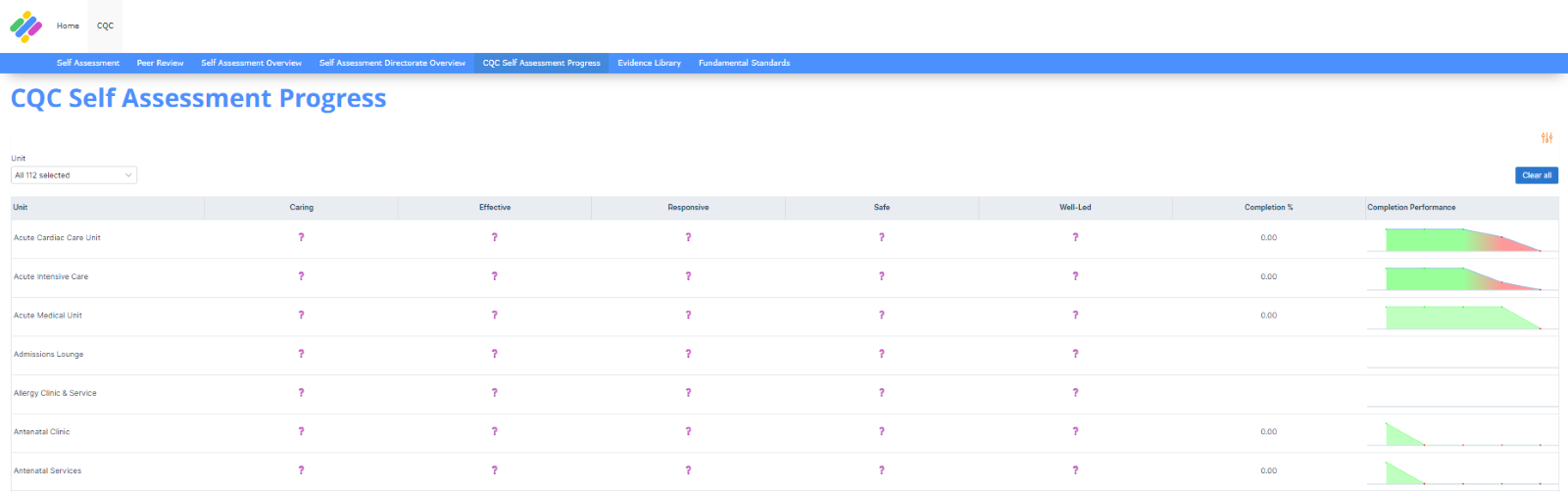Click Acute Cardiac Care Unit completion performance chart
Screen dimensions: 1568x492
click(1462, 239)
